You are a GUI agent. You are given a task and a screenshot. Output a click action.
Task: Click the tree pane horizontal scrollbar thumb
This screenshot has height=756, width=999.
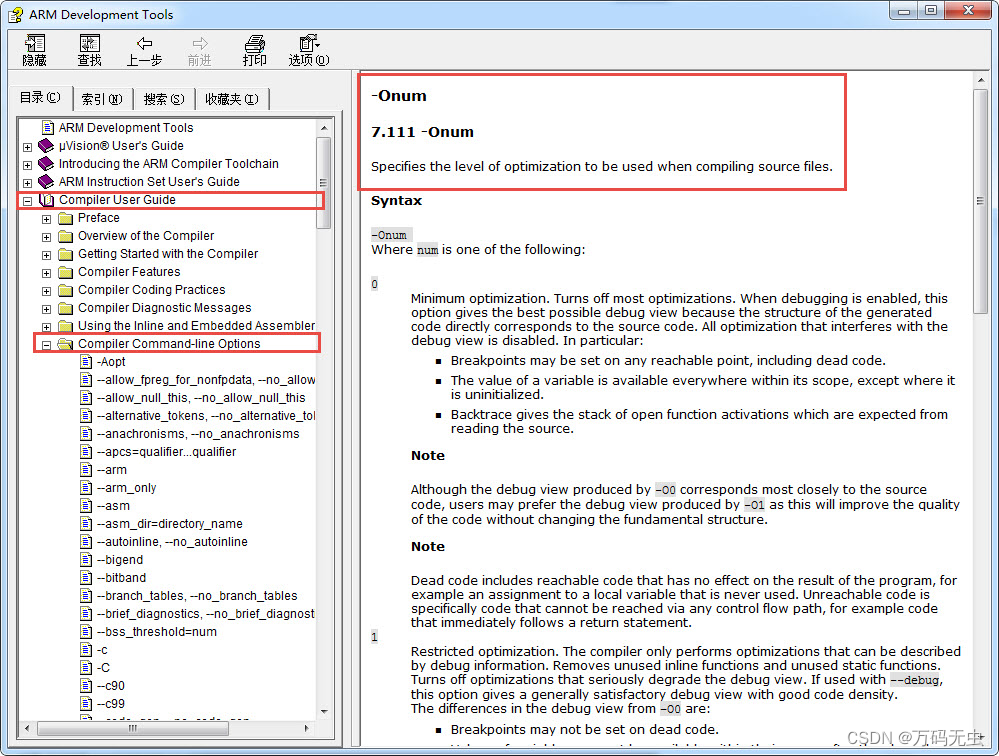pos(133,728)
